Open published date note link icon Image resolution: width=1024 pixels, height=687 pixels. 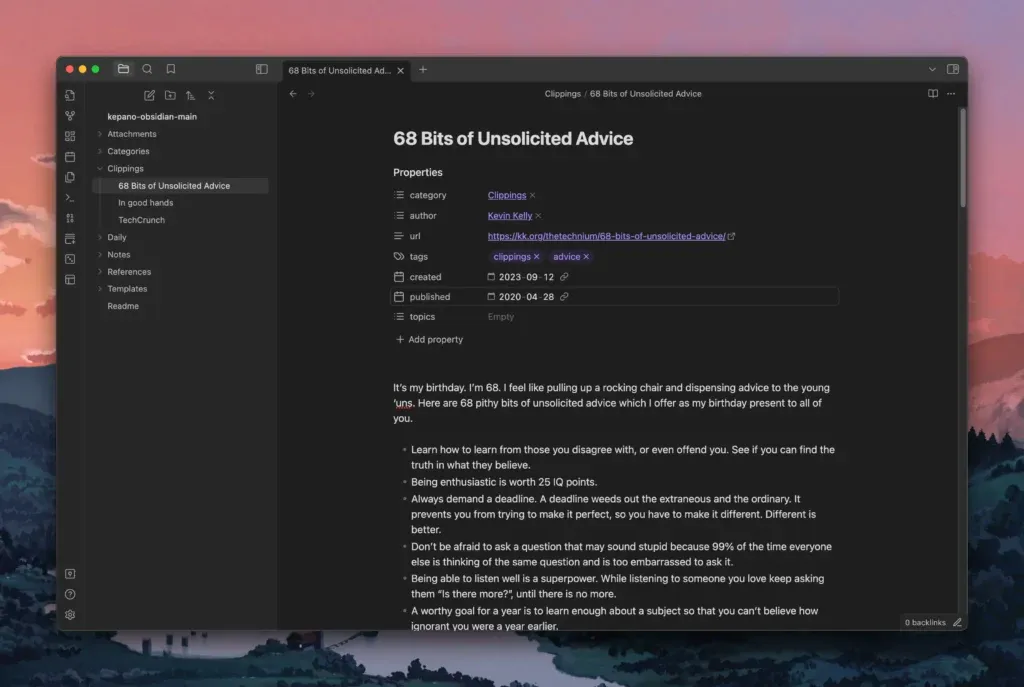point(564,296)
